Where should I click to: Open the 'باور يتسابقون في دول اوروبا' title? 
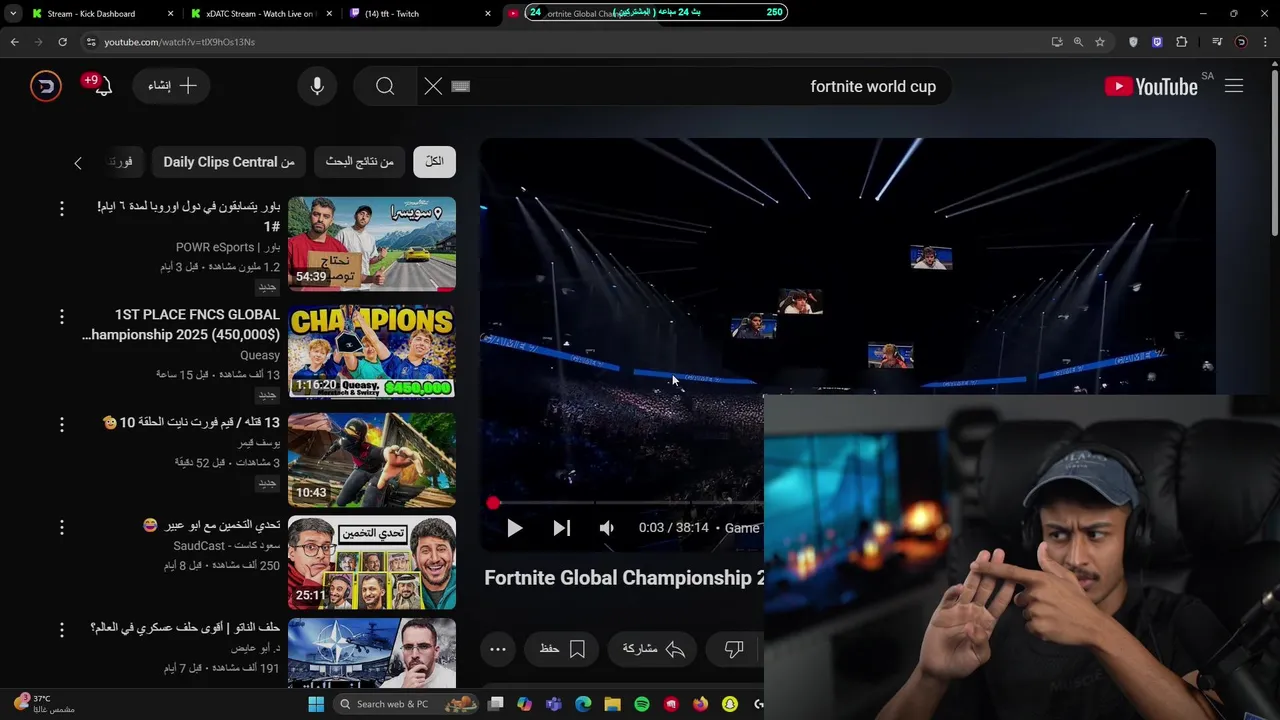(189, 216)
